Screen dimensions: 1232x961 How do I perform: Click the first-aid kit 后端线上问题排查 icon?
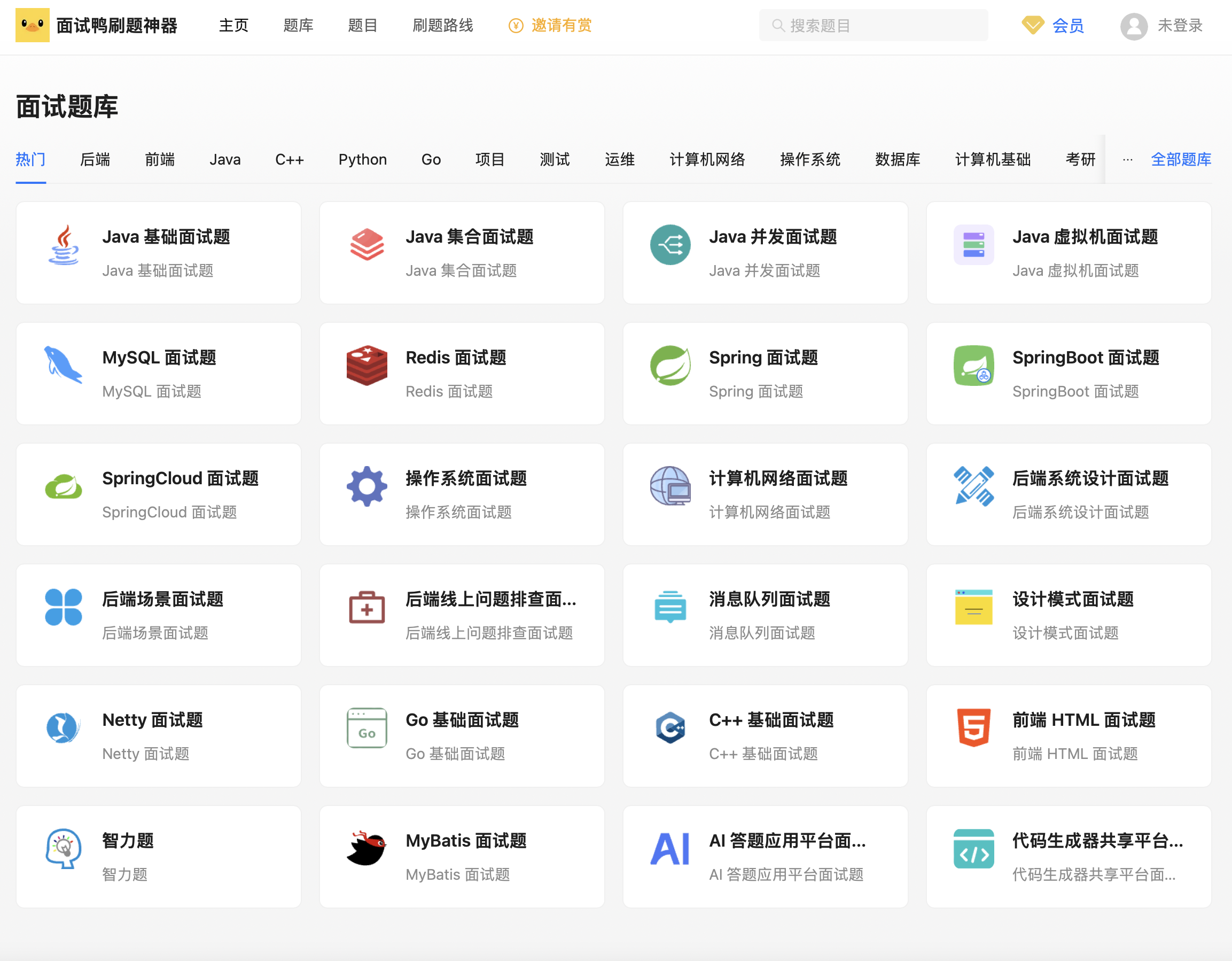[x=367, y=607]
